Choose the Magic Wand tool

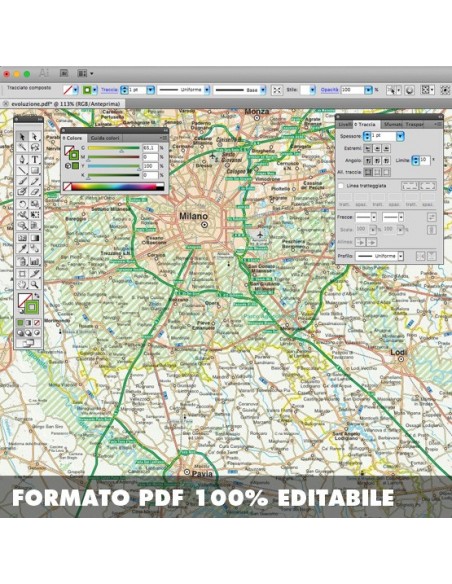pyautogui.click(x=22, y=147)
